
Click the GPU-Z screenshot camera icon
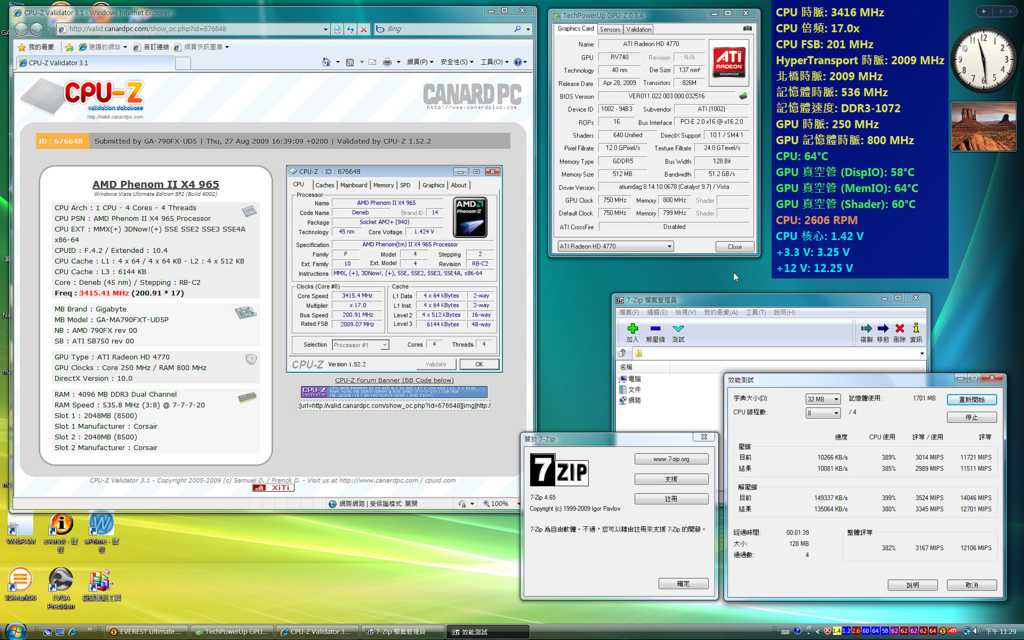747,29
